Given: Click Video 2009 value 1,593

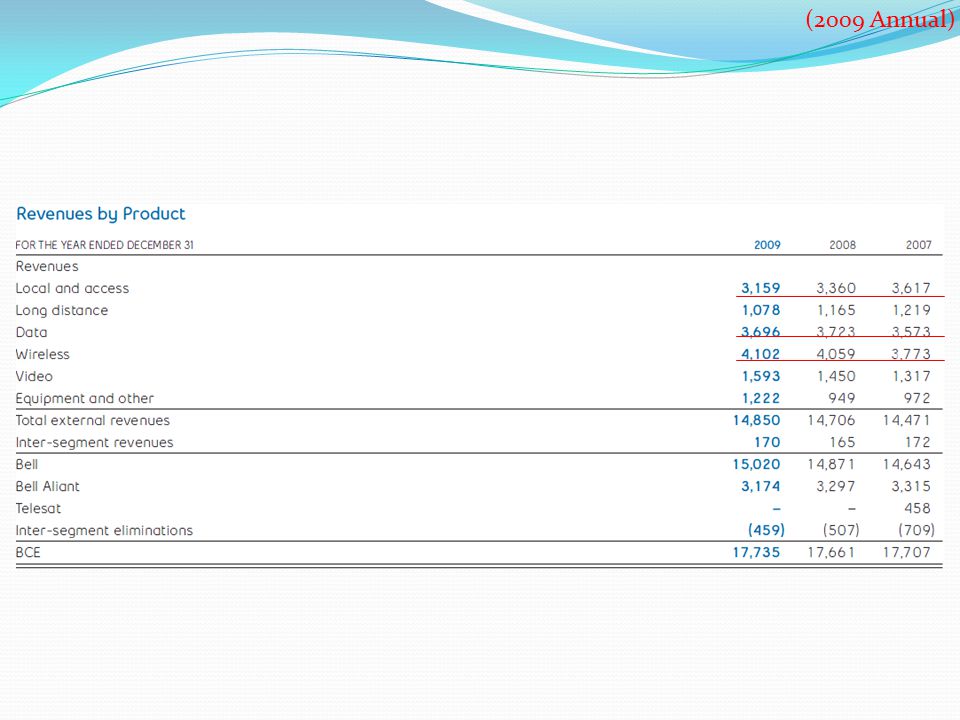Looking at the screenshot, I should tap(761, 377).
